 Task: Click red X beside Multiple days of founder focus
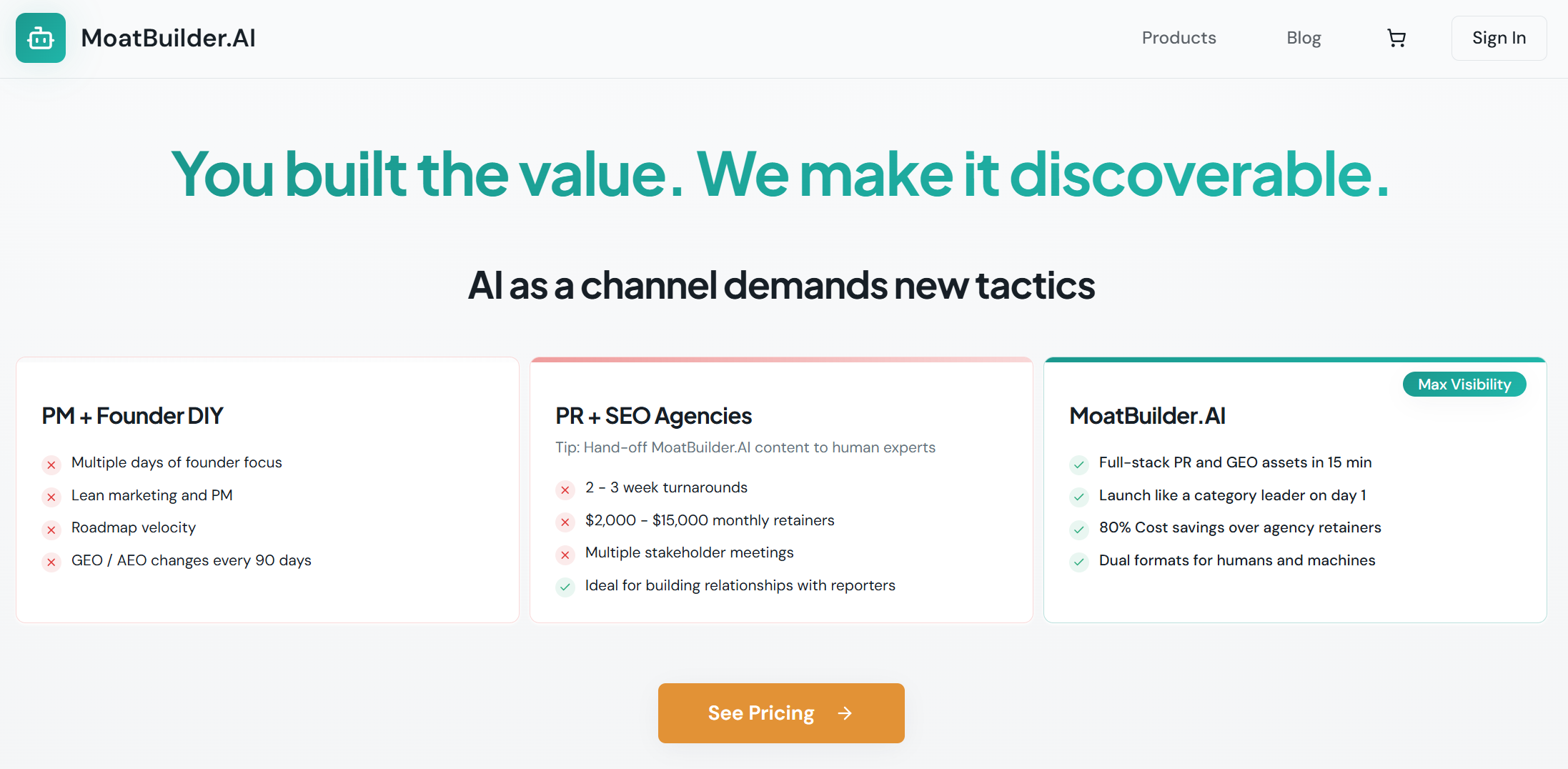click(51, 465)
